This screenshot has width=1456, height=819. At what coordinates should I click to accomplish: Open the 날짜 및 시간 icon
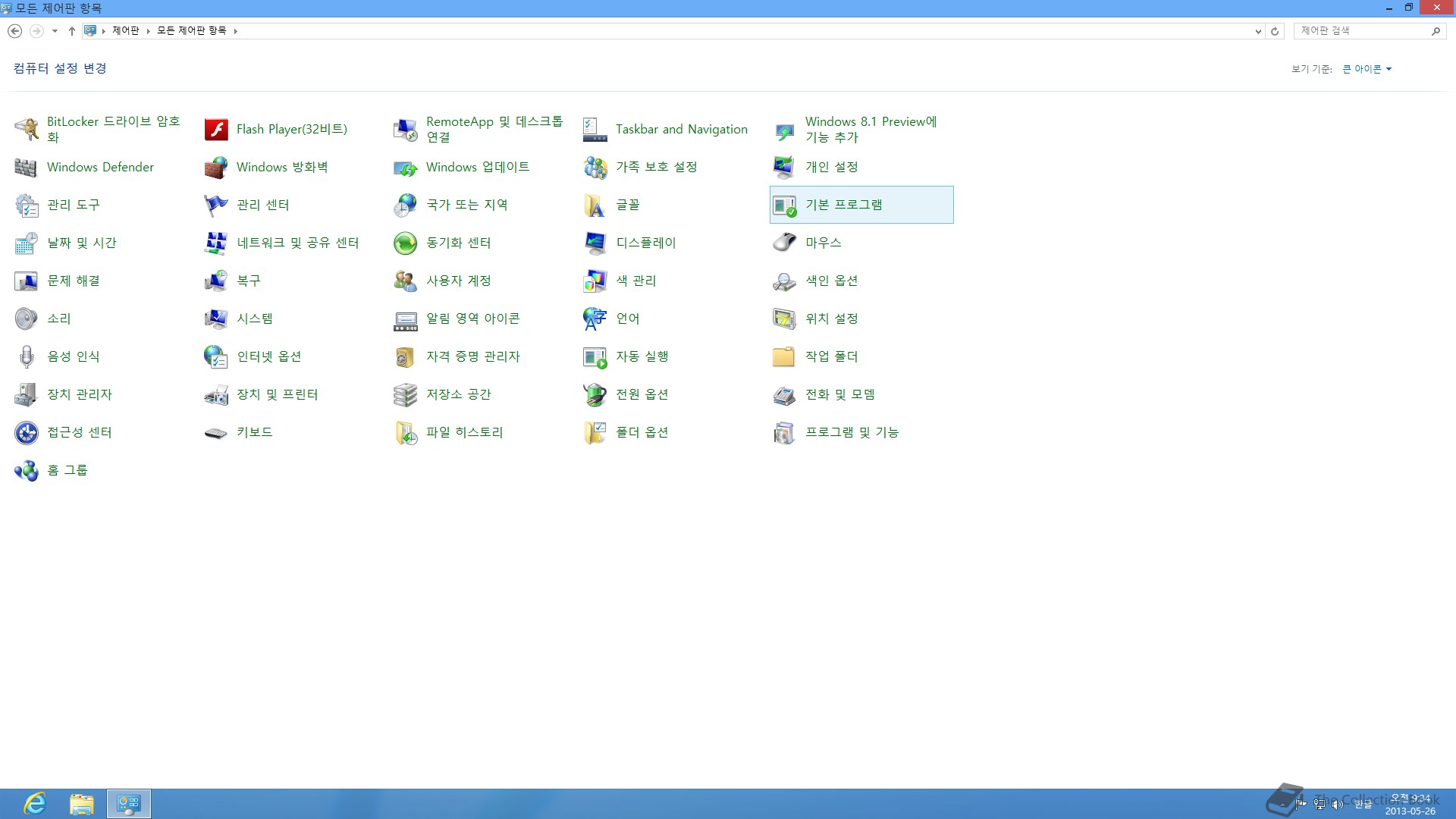pos(27,243)
